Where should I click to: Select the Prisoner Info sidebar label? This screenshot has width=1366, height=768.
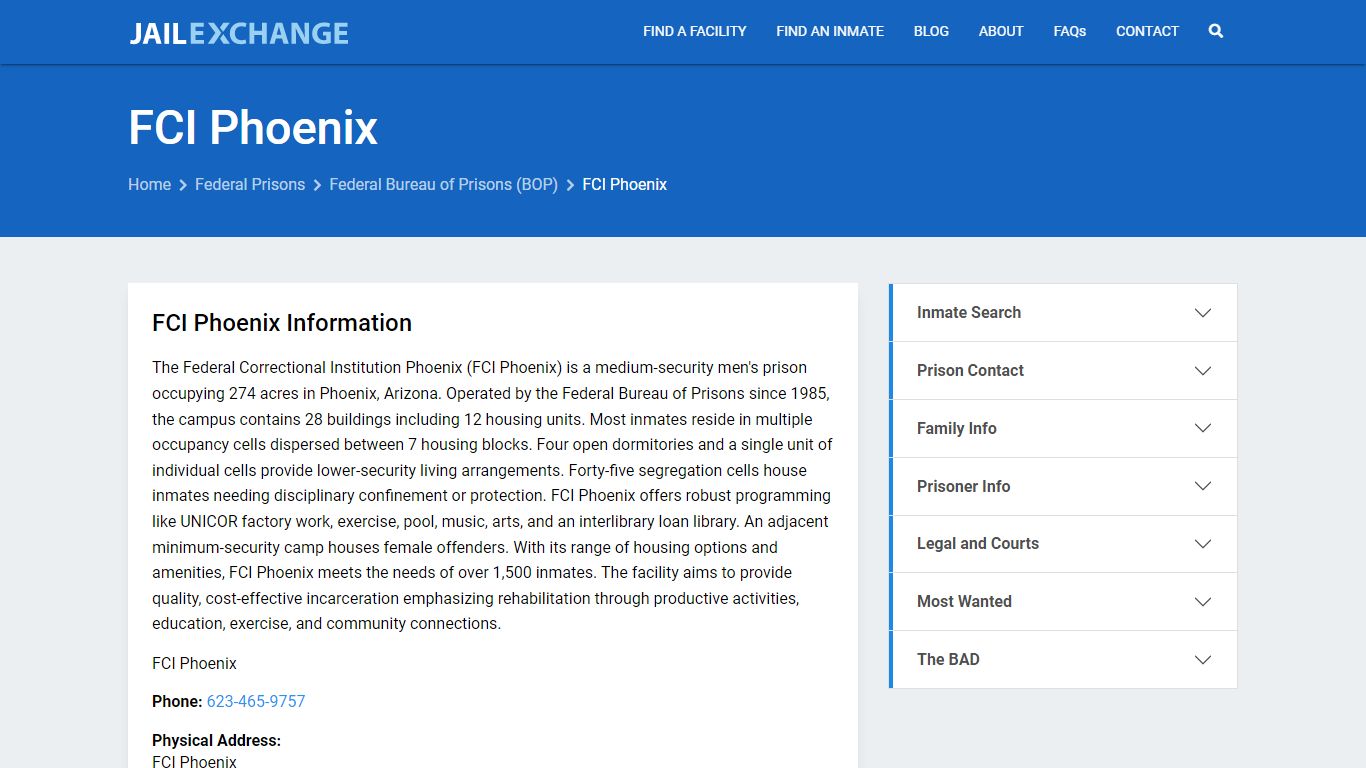pyautogui.click(x=963, y=486)
